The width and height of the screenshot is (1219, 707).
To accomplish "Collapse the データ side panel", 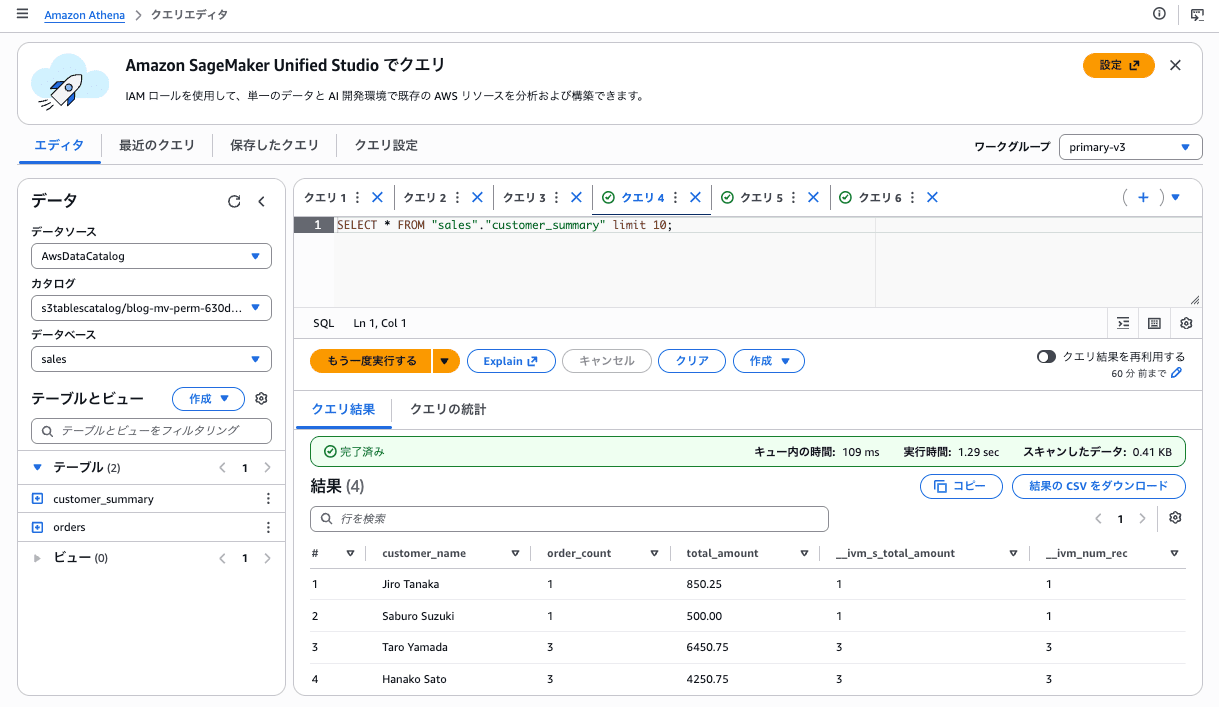I will point(262,201).
